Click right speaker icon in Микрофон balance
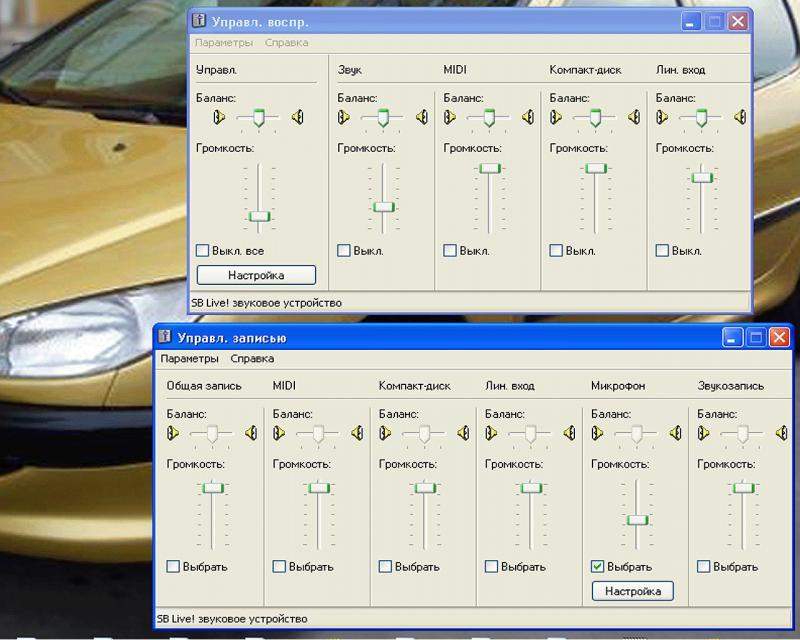Viewport: 800px width, 640px height. (x=676, y=433)
